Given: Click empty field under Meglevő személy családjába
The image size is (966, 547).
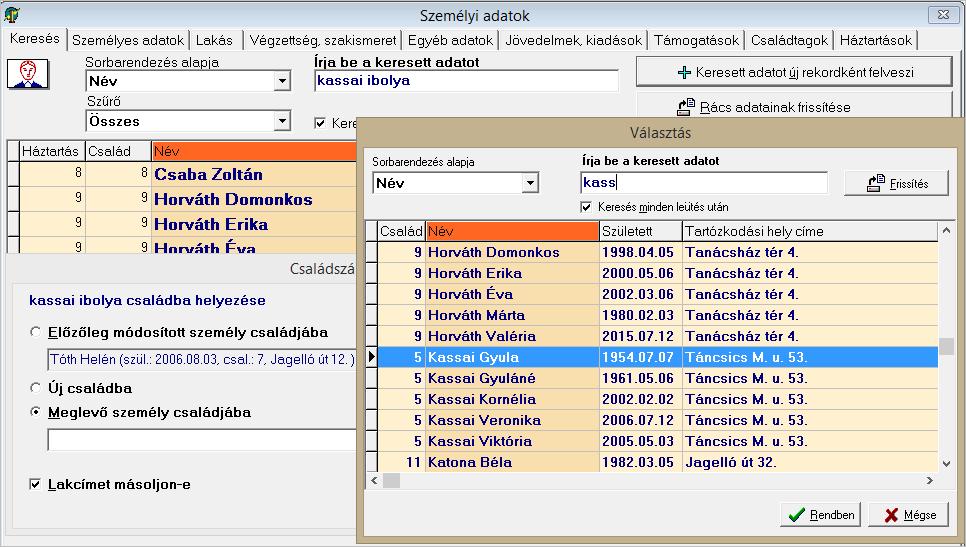Looking at the screenshot, I should [x=202, y=440].
